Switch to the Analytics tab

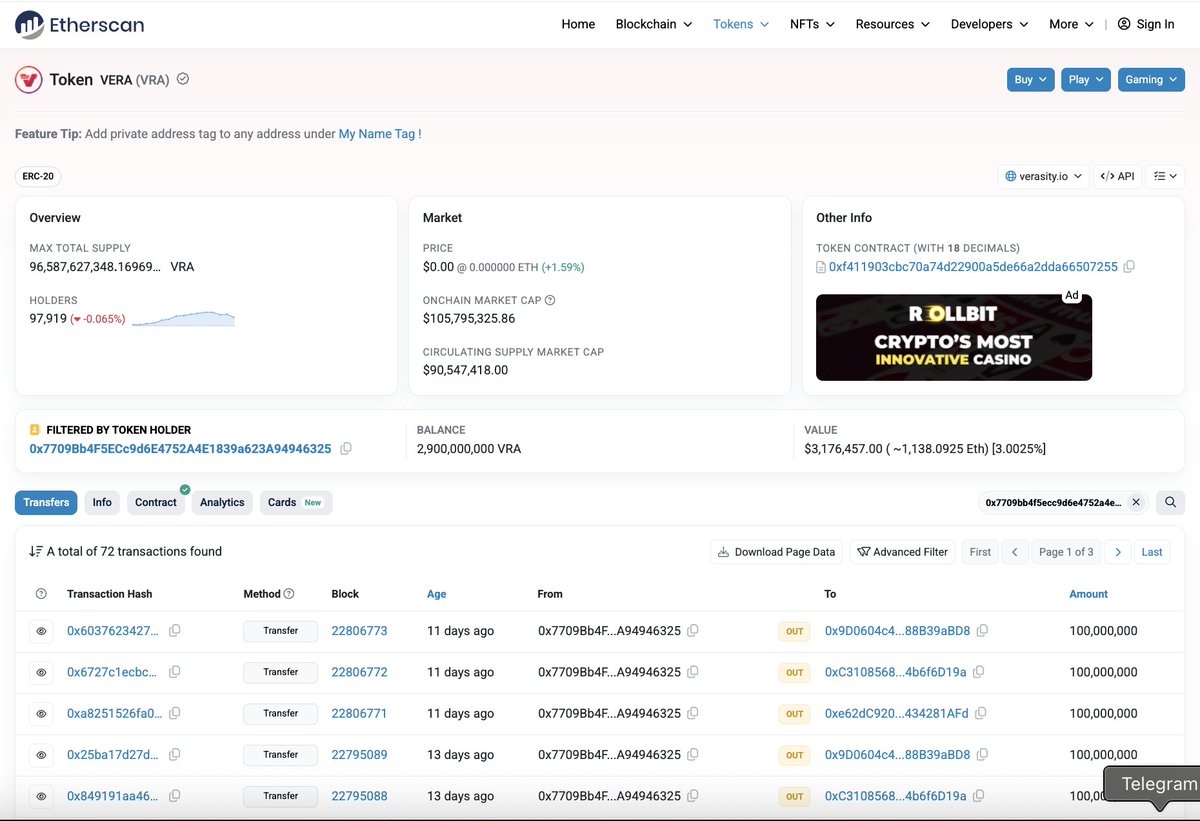click(x=222, y=502)
